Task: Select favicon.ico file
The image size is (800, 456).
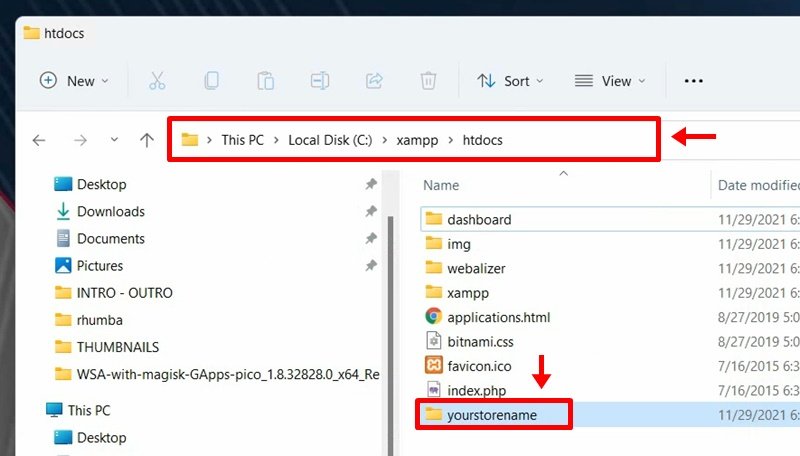Action: coord(479,366)
